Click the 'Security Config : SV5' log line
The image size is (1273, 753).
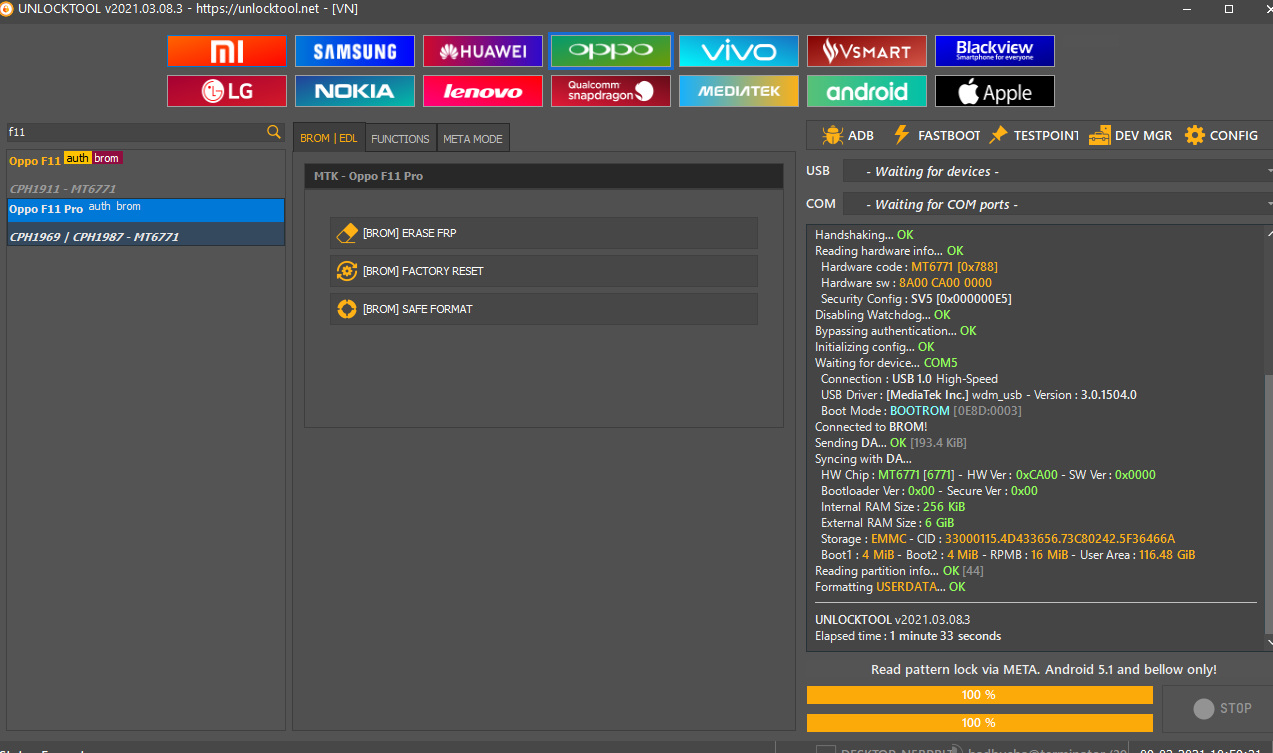[917, 299]
